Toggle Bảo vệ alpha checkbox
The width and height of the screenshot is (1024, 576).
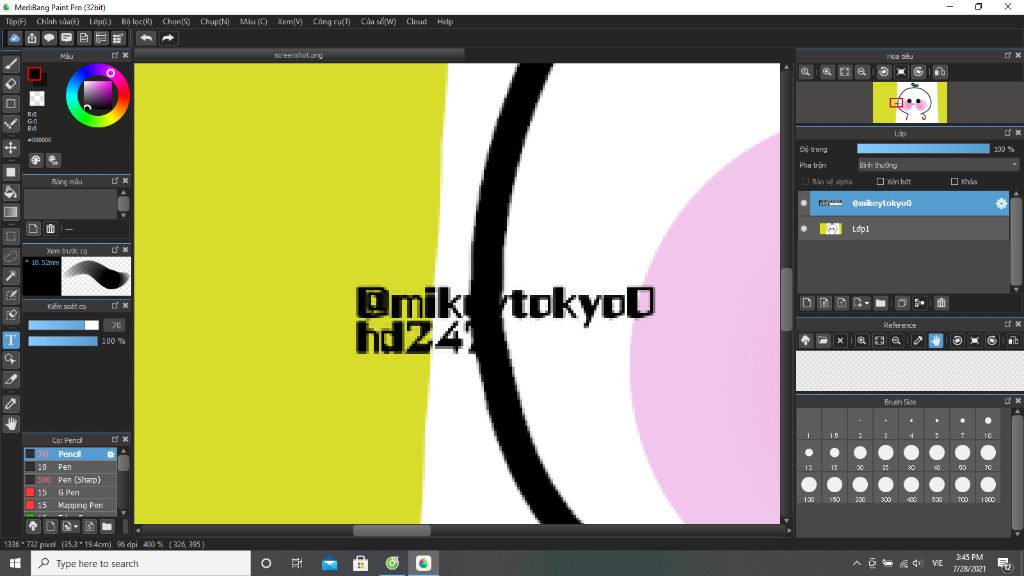805,182
